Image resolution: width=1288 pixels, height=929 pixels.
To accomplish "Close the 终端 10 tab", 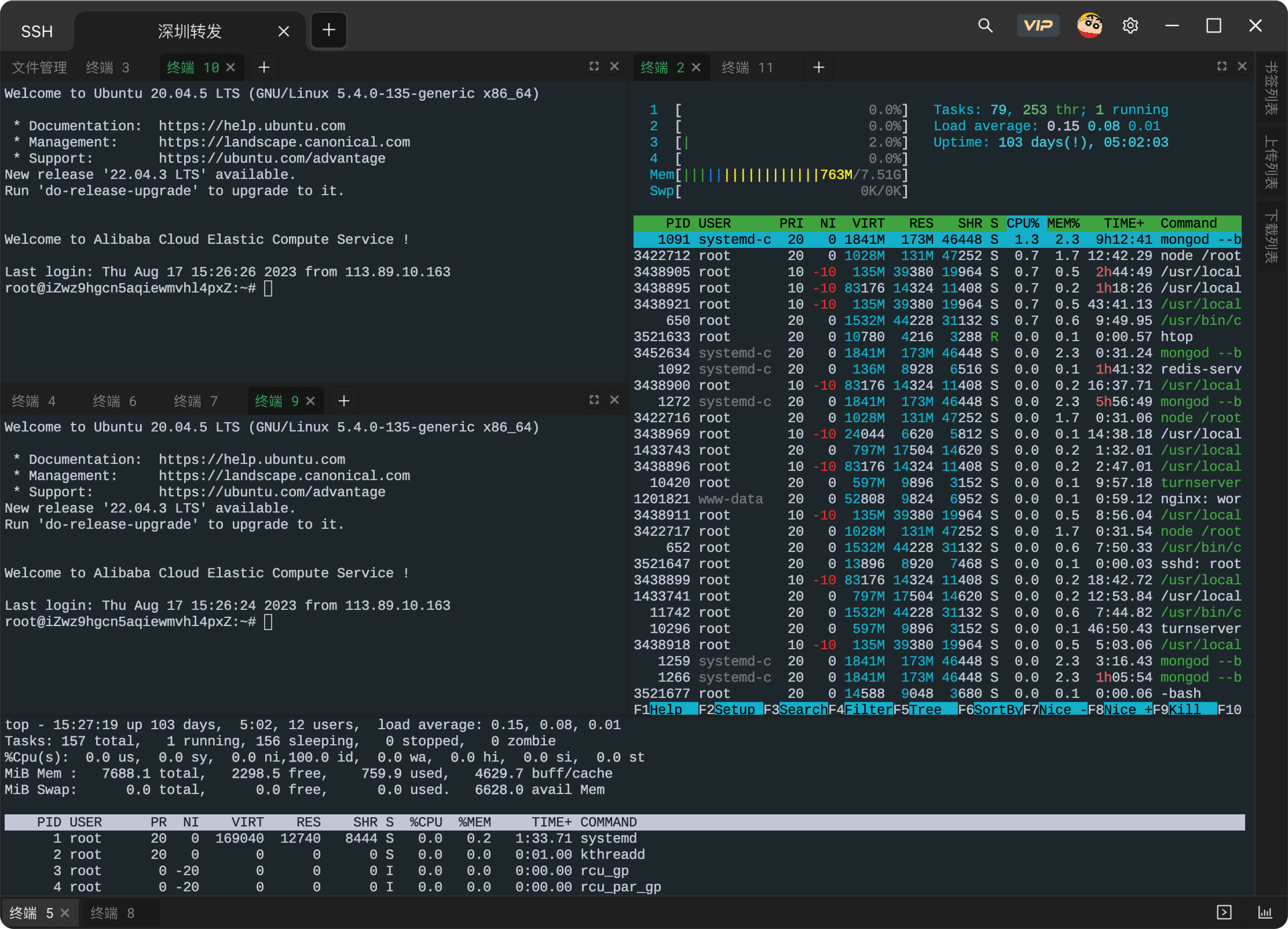I will [x=230, y=68].
